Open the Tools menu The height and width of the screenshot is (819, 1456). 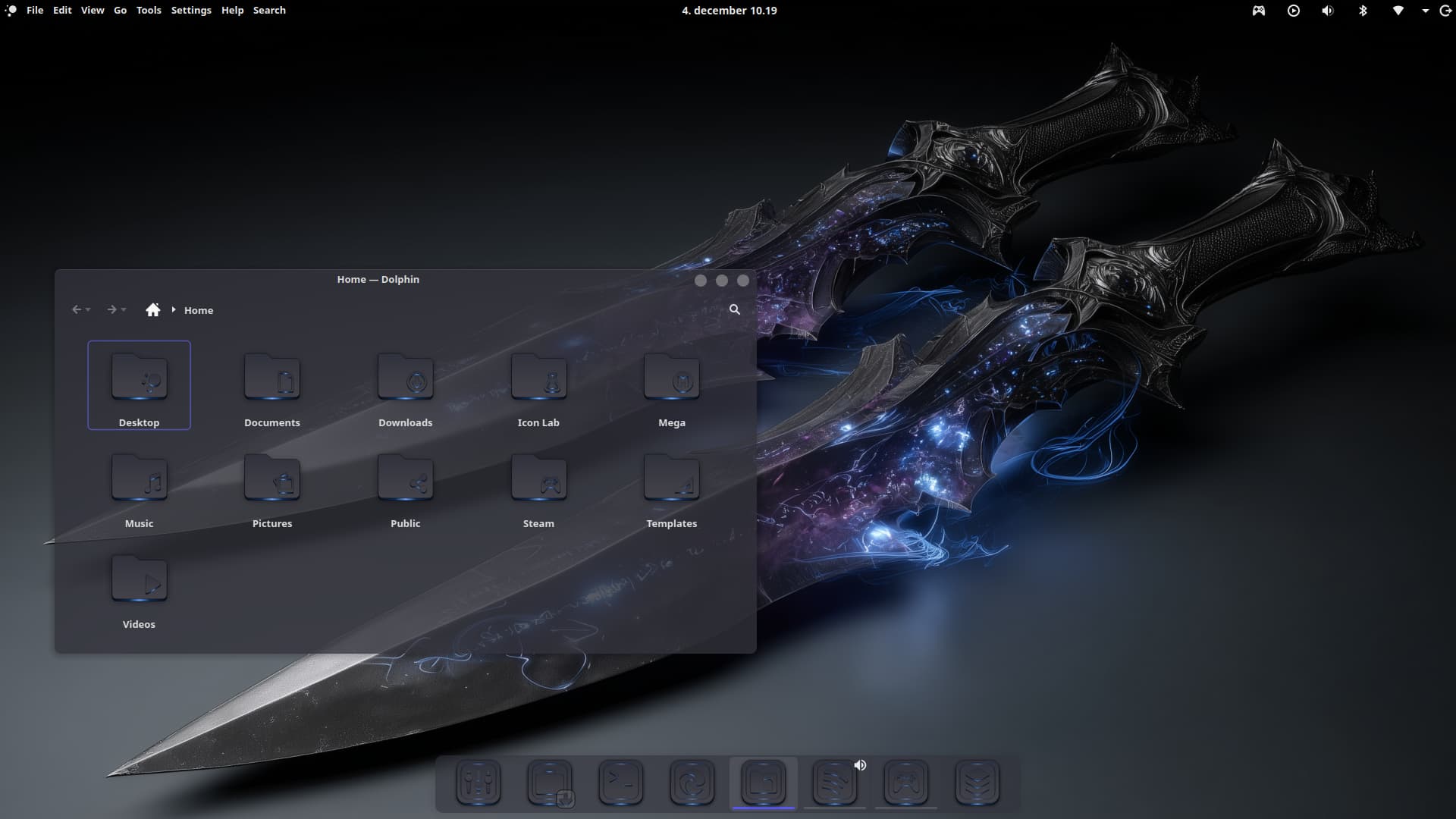149,11
